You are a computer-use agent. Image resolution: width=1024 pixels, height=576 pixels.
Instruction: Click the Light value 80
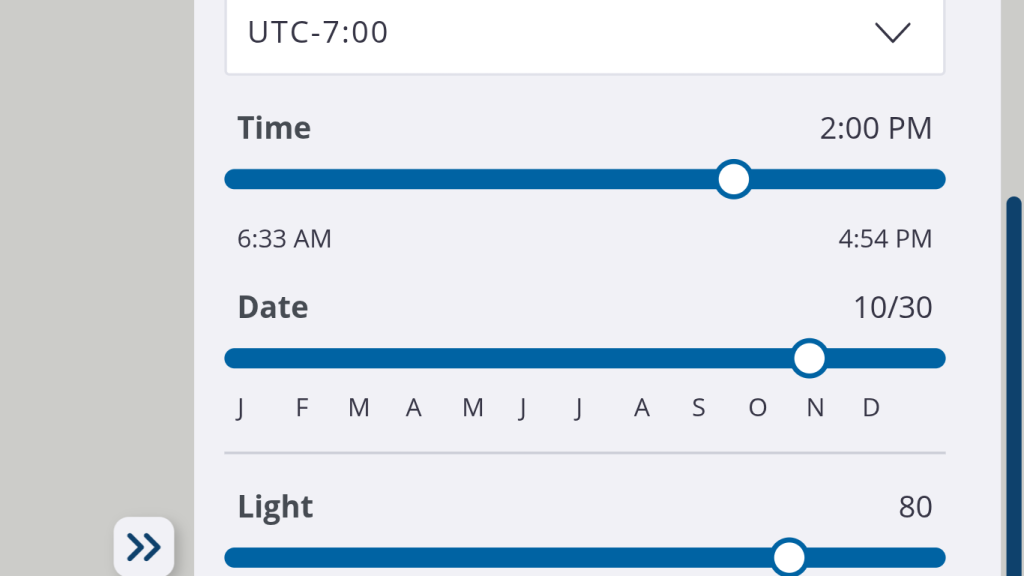(915, 507)
